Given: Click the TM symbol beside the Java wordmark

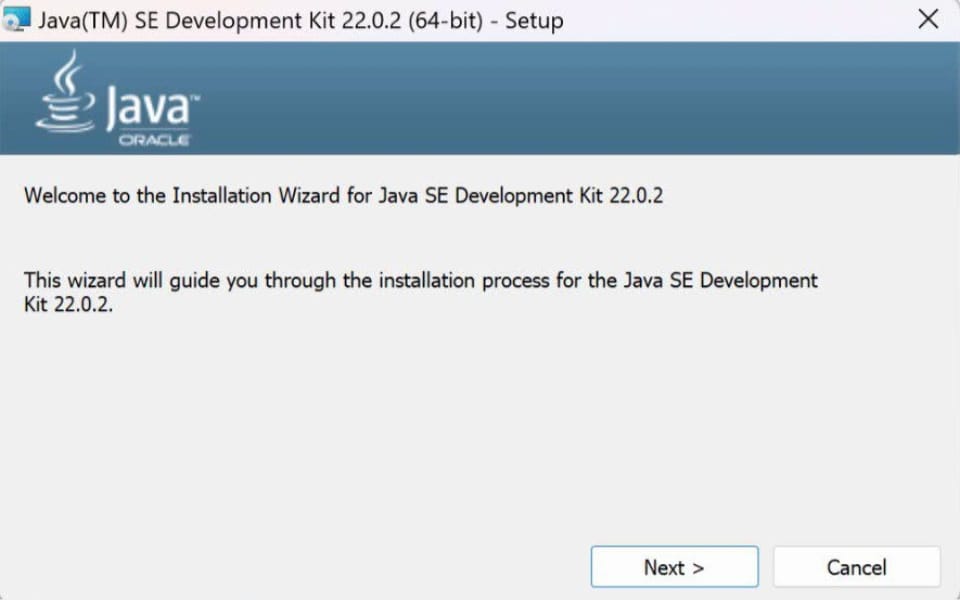Looking at the screenshot, I should pyautogui.click(x=194, y=98).
